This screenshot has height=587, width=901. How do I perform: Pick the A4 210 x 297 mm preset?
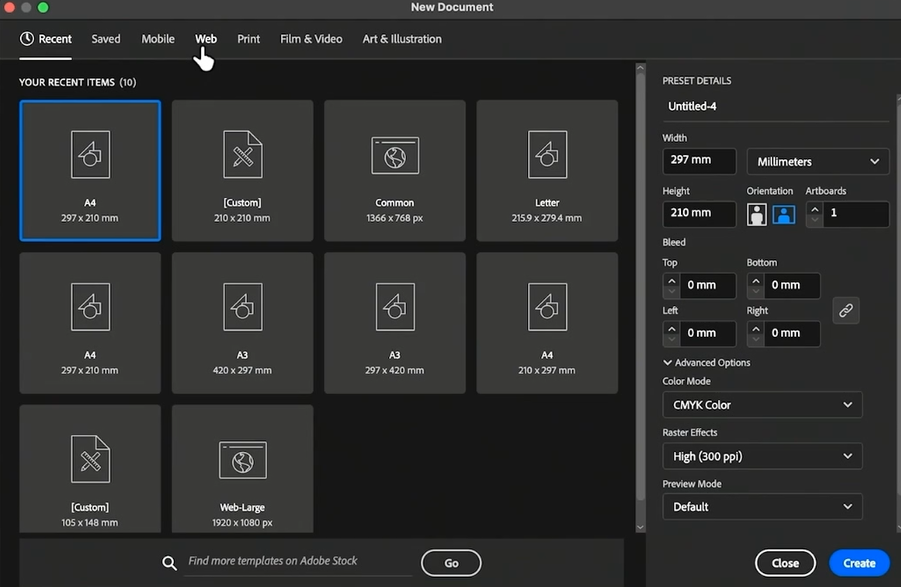547,323
